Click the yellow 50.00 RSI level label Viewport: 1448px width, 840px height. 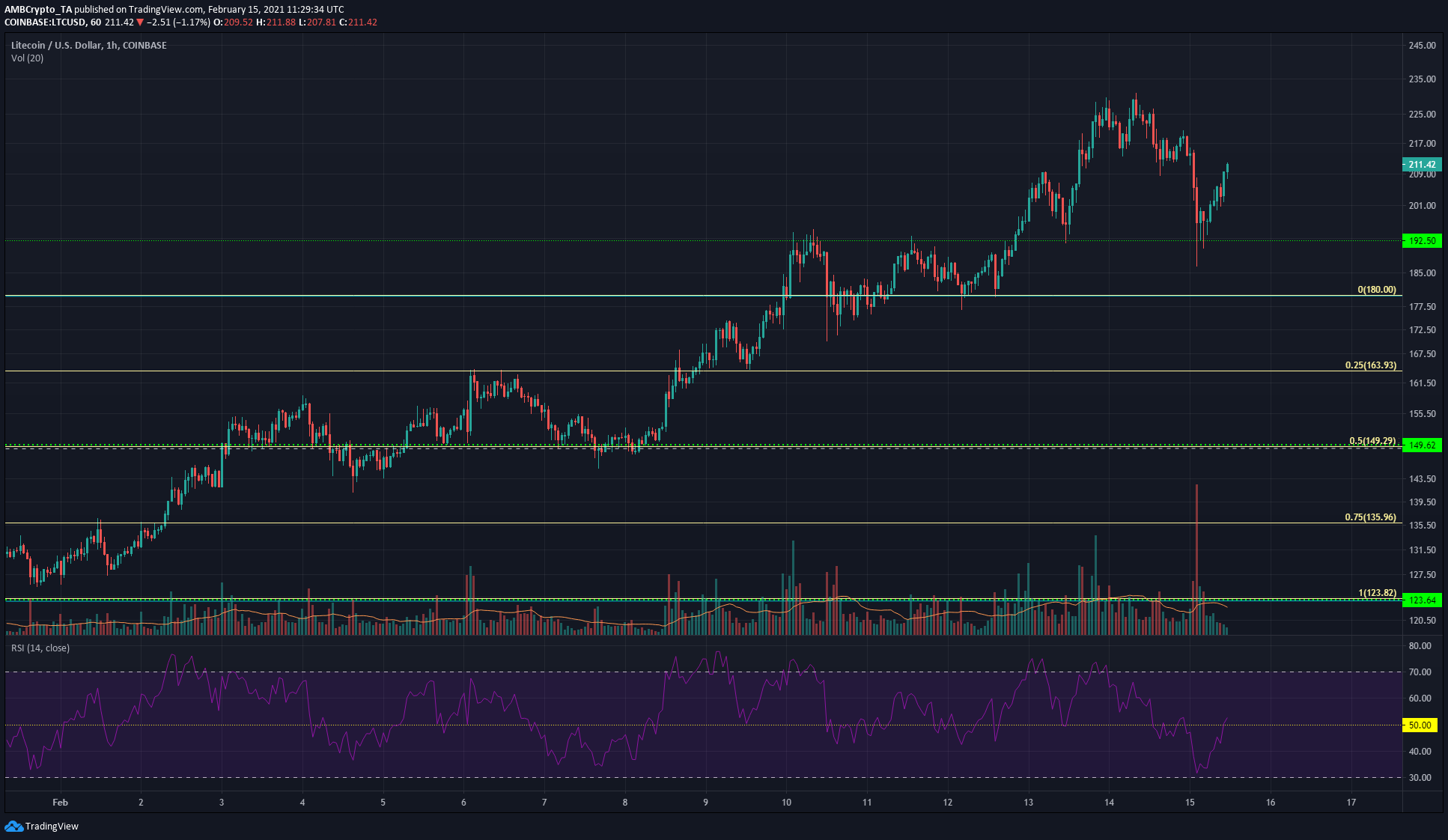1420,725
